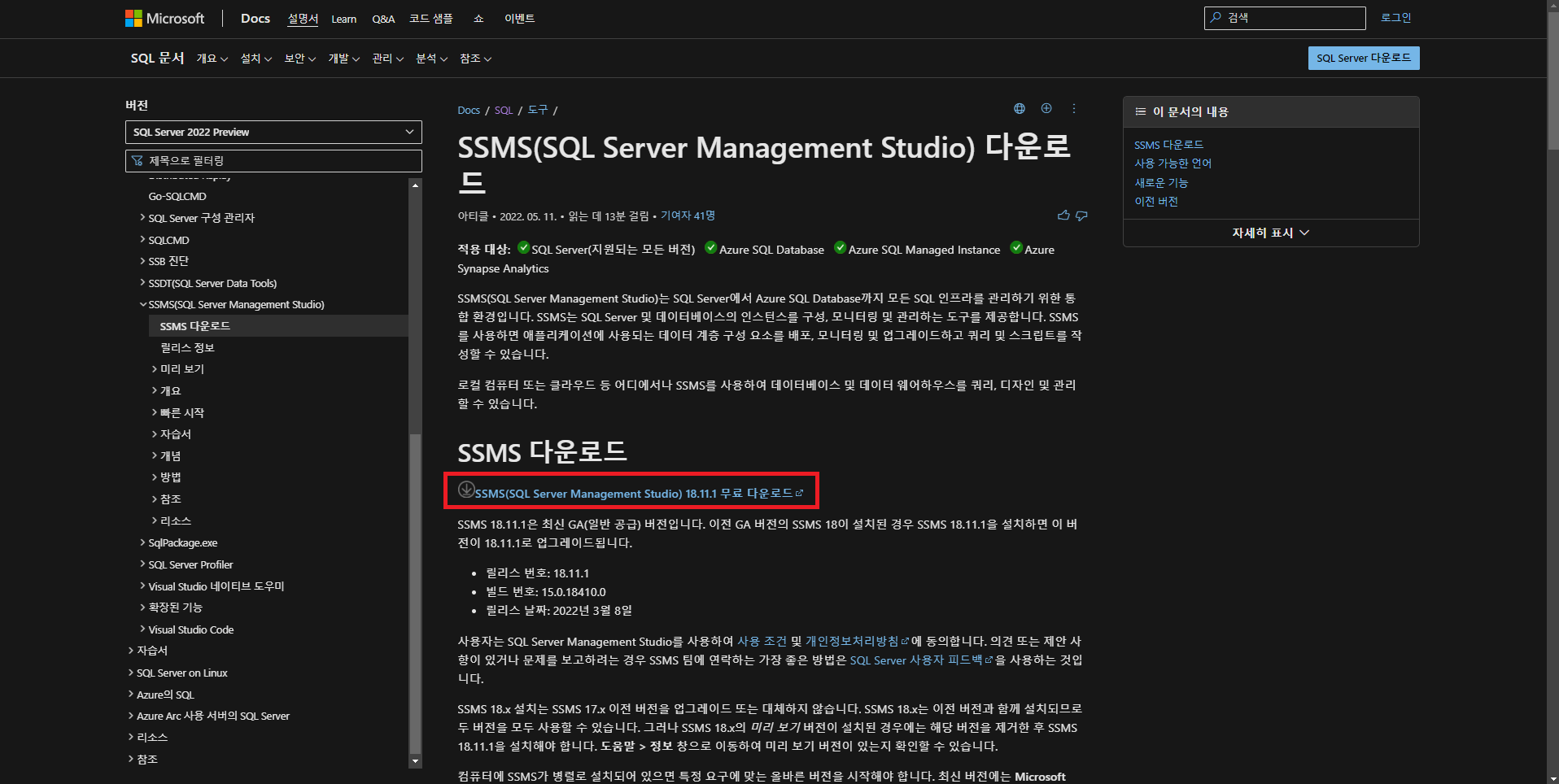
Task: Open the 설명서 menu item
Action: pyautogui.click(x=303, y=19)
